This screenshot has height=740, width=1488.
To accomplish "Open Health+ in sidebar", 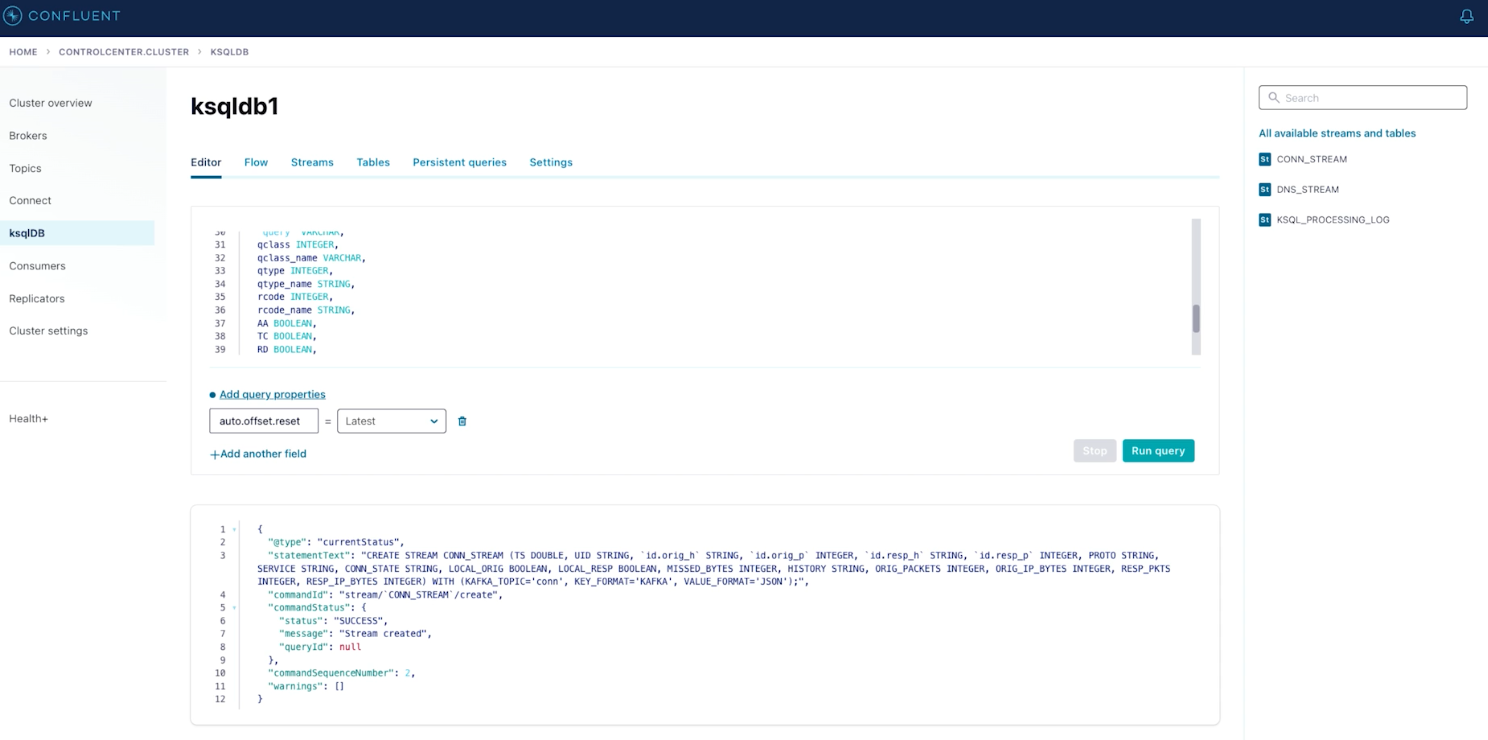I will [29, 419].
